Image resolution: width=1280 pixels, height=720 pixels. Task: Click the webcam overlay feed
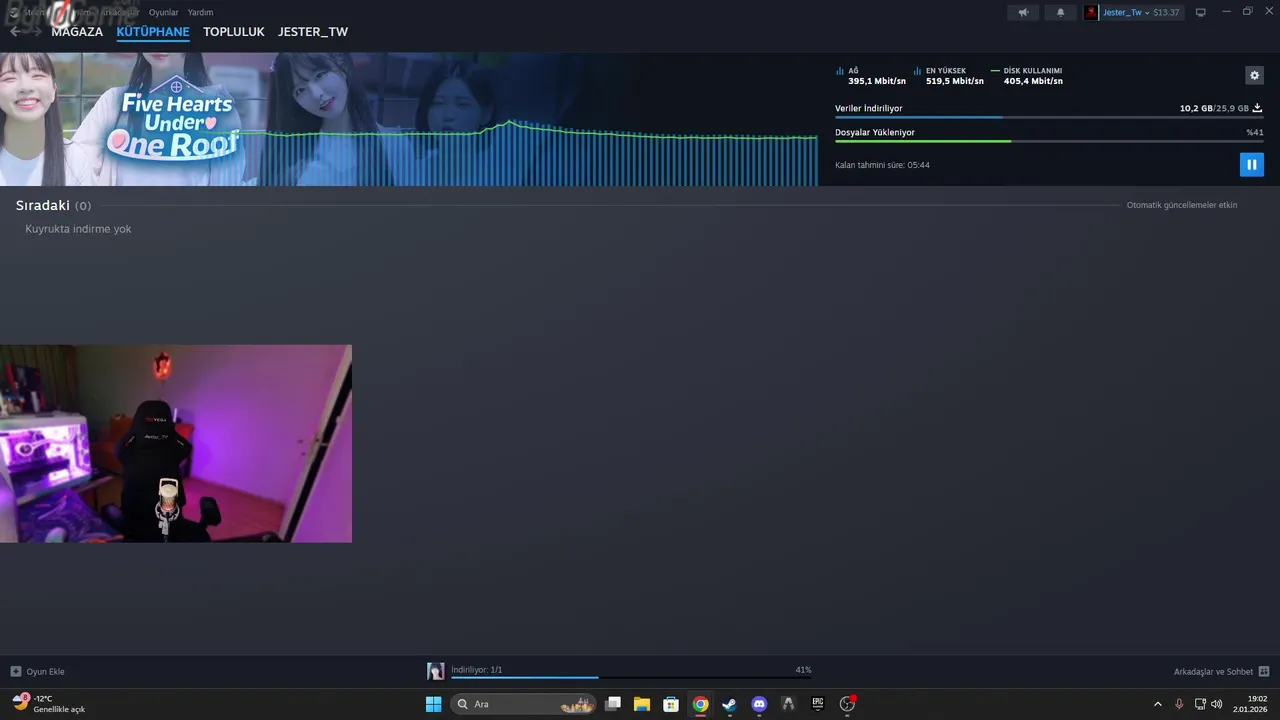click(x=176, y=444)
